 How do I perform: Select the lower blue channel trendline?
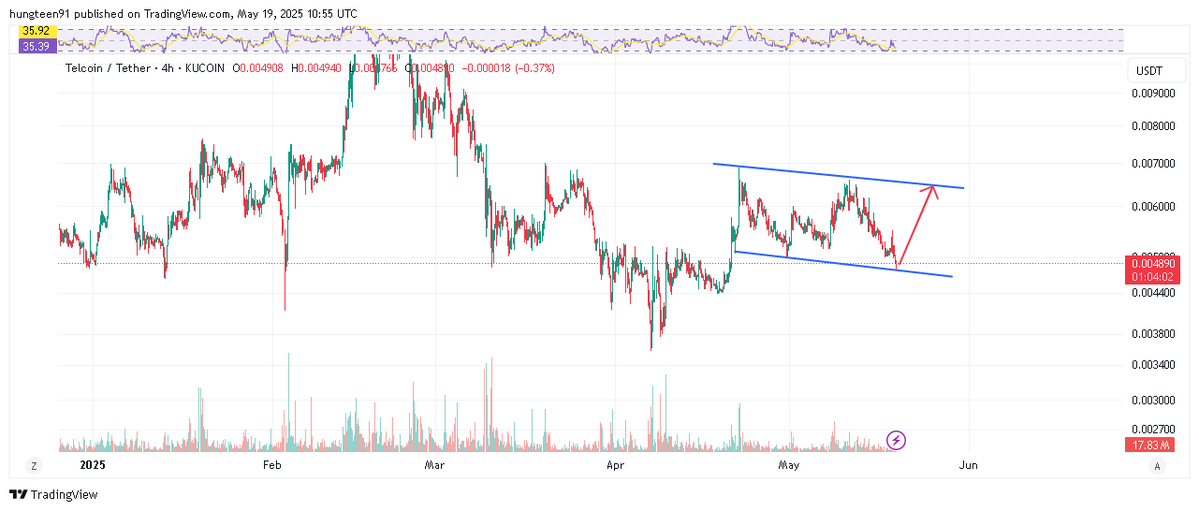(x=843, y=264)
